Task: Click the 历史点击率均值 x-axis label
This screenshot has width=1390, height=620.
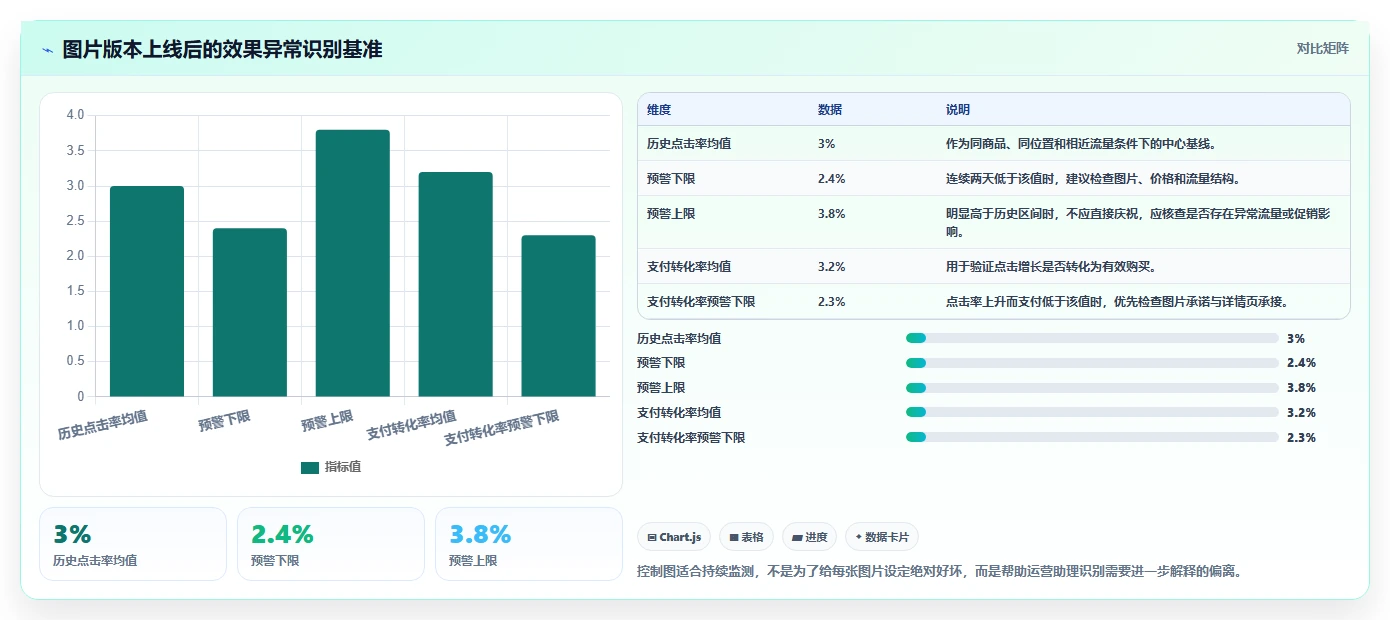Action: [103, 425]
